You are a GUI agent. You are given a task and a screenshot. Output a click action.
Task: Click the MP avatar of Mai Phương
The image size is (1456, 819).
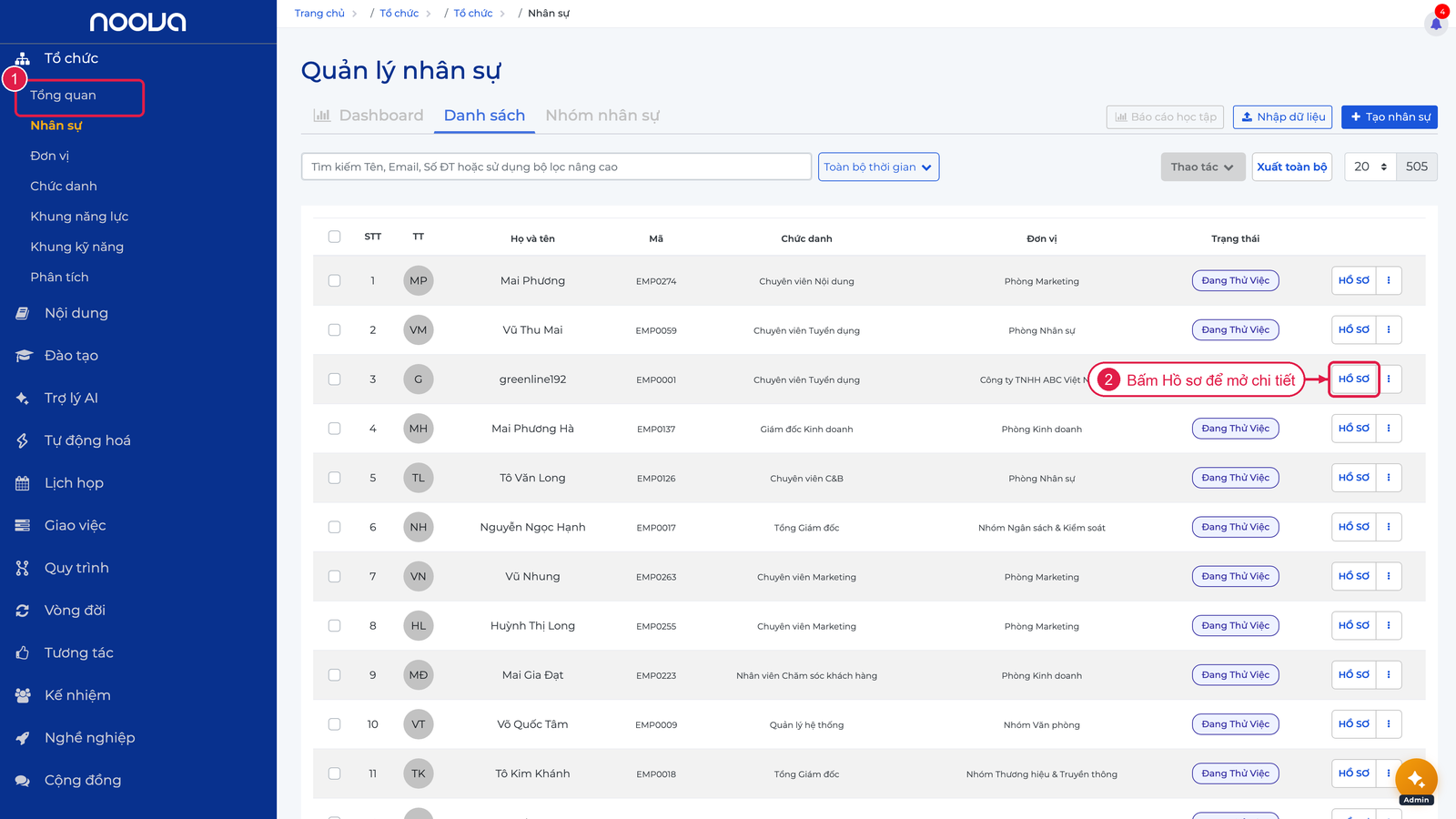(x=419, y=280)
